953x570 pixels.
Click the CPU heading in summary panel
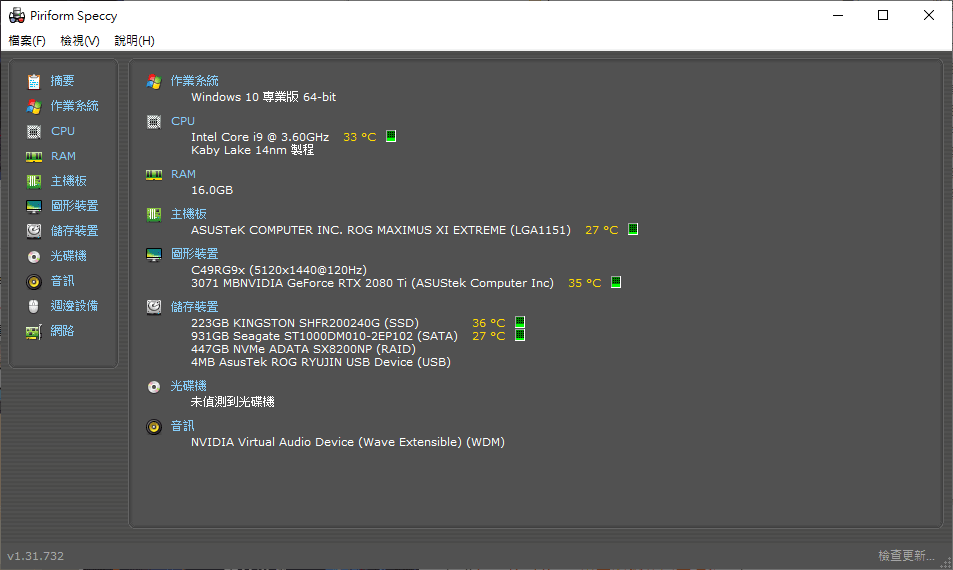[183, 121]
